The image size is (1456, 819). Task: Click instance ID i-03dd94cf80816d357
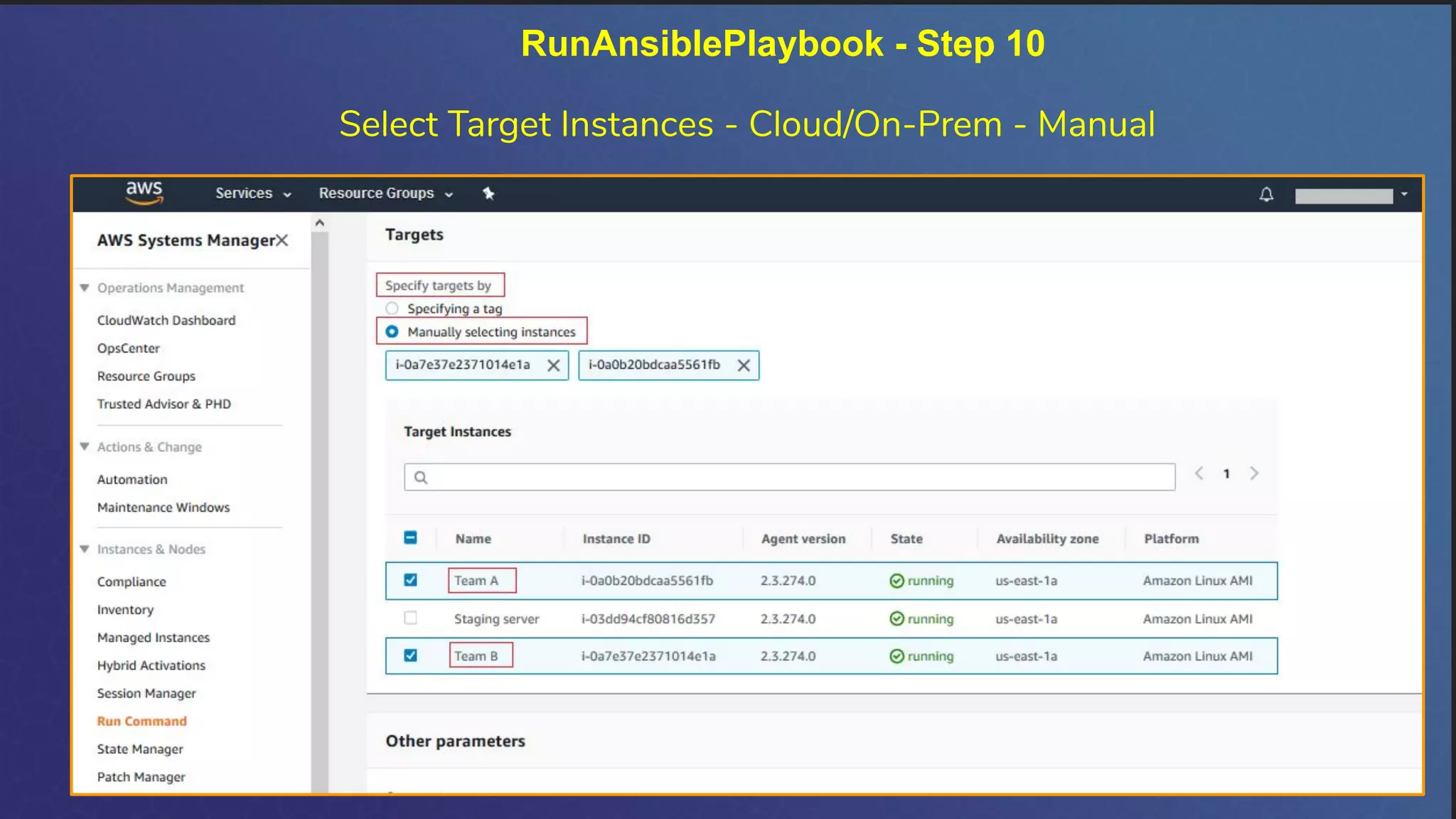click(x=648, y=619)
